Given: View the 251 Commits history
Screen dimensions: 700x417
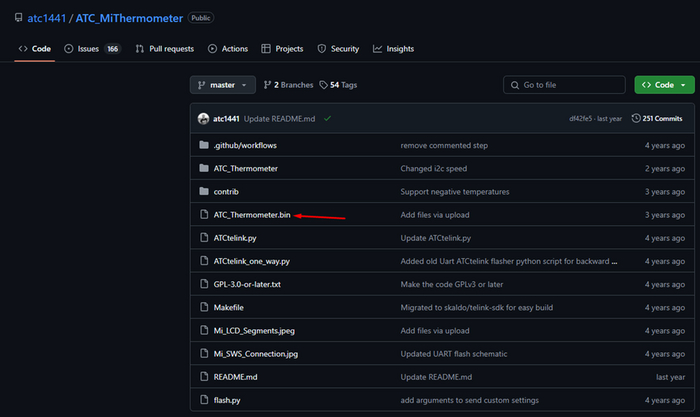Looking at the screenshot, I should pos(657,118).
